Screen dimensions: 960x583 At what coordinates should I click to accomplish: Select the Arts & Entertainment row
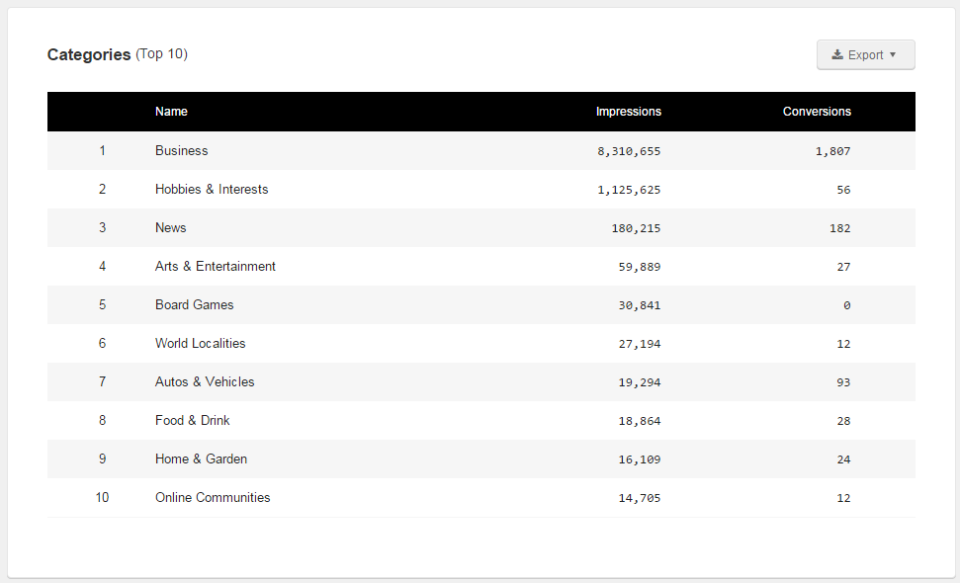pos(215,266)
